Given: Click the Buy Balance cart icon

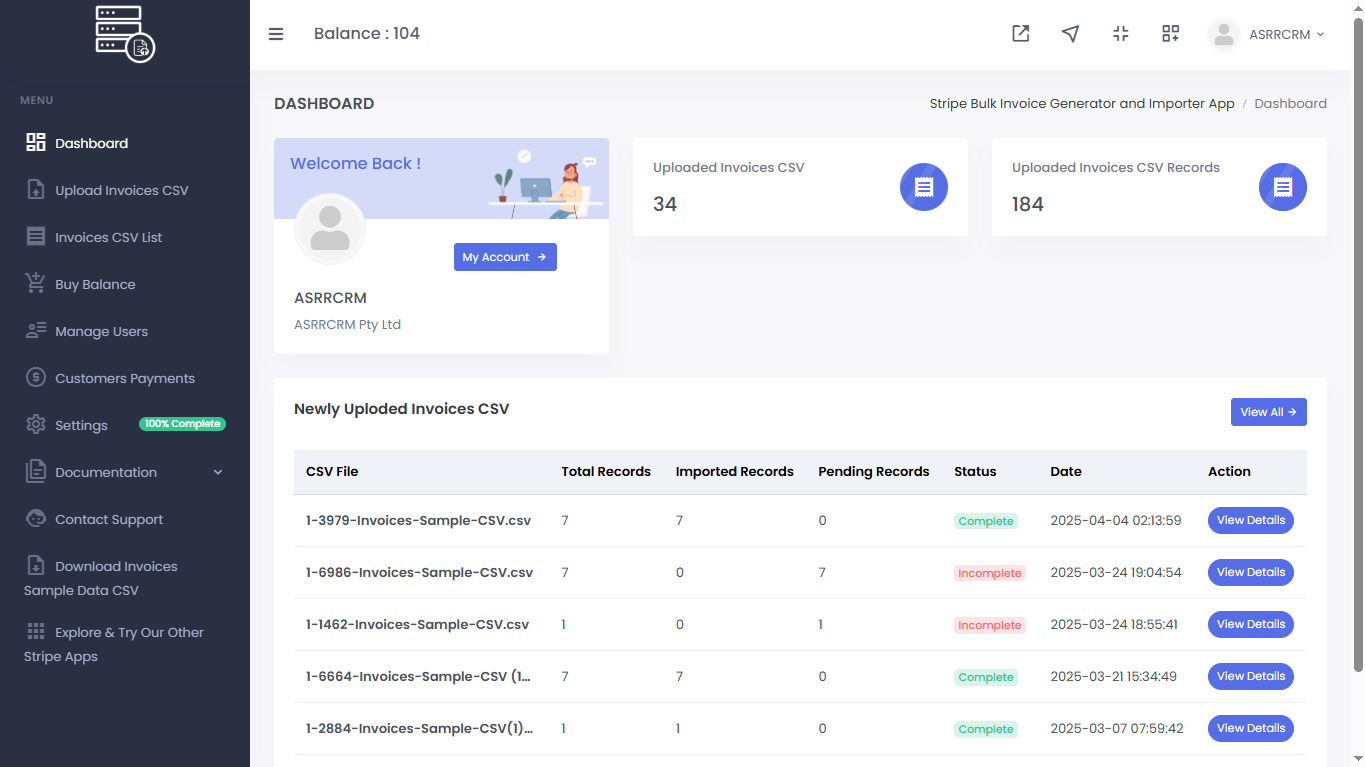Looking at the screenshot, I should click(36, 284).
